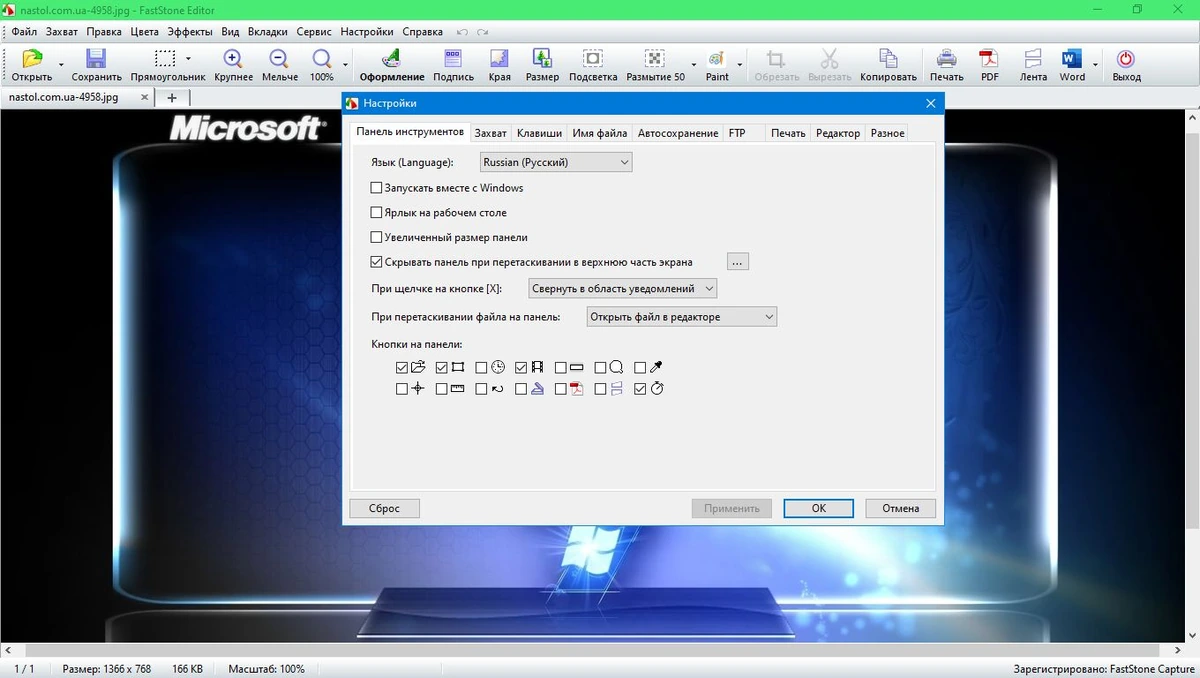The image size is (1200, 678).
Task: Open the Открыть файл в редакторе dropdown
Action: (x=681, y=316)
